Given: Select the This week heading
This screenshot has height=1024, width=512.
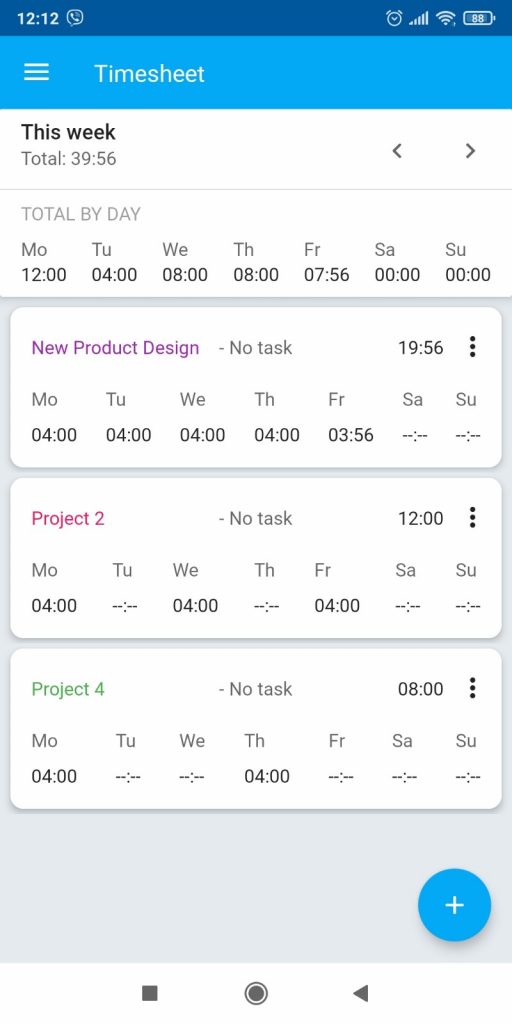Looking at the screenshot, I should (68, 132).
